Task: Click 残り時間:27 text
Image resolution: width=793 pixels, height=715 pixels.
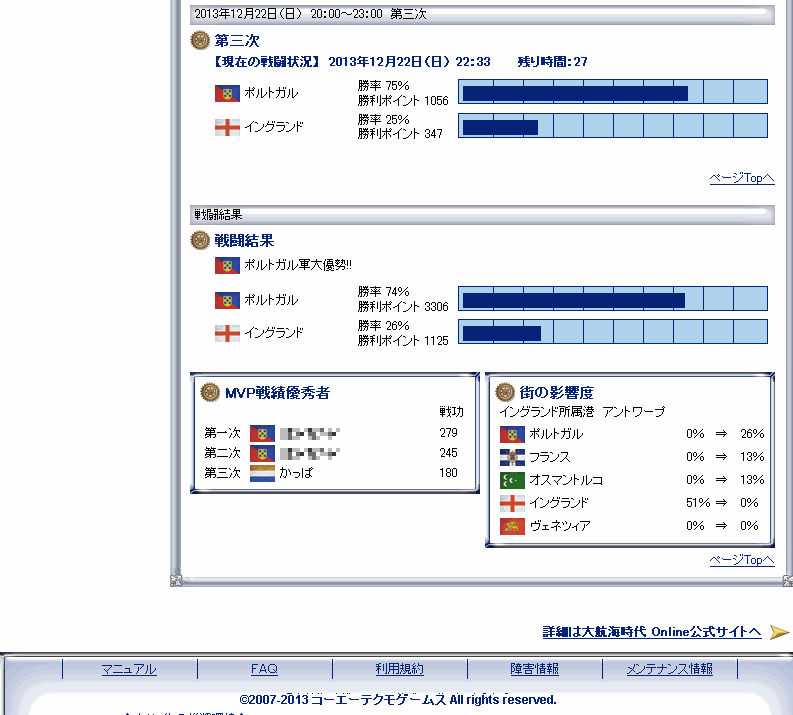Action: click(x=552, y=62)
